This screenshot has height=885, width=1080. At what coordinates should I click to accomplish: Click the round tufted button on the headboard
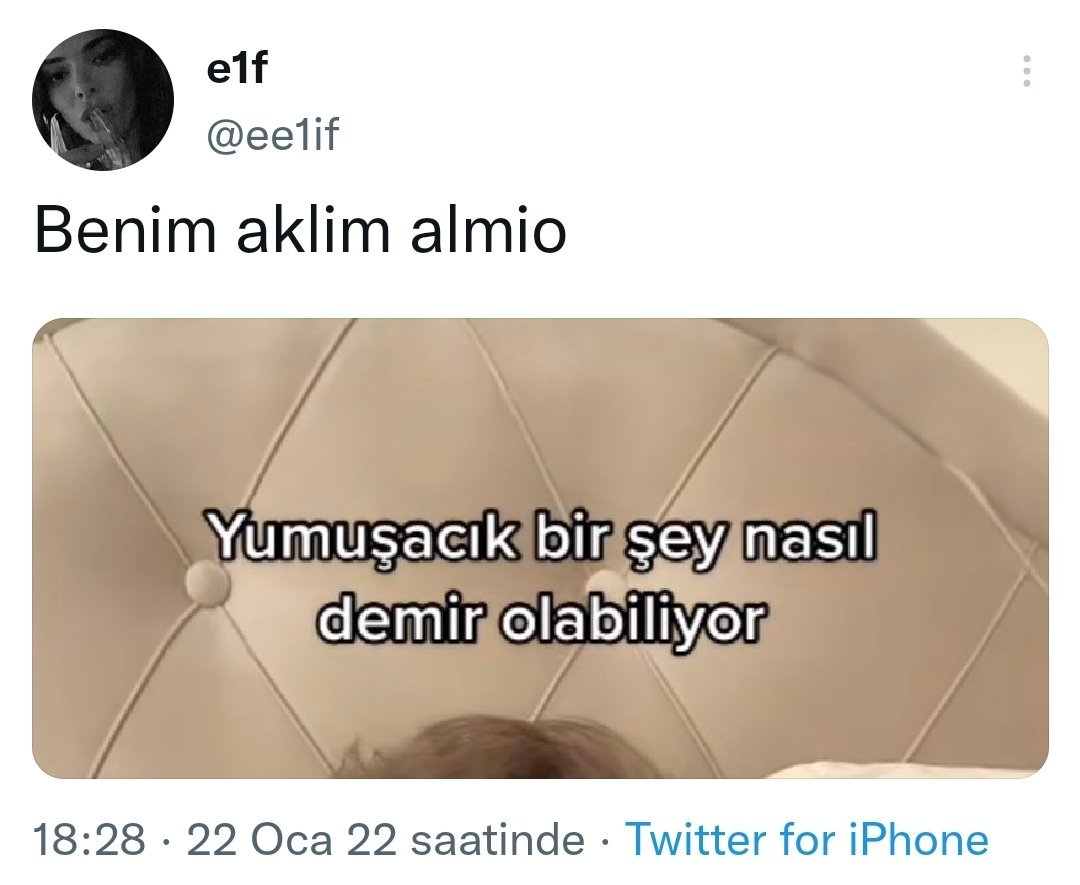207,583
